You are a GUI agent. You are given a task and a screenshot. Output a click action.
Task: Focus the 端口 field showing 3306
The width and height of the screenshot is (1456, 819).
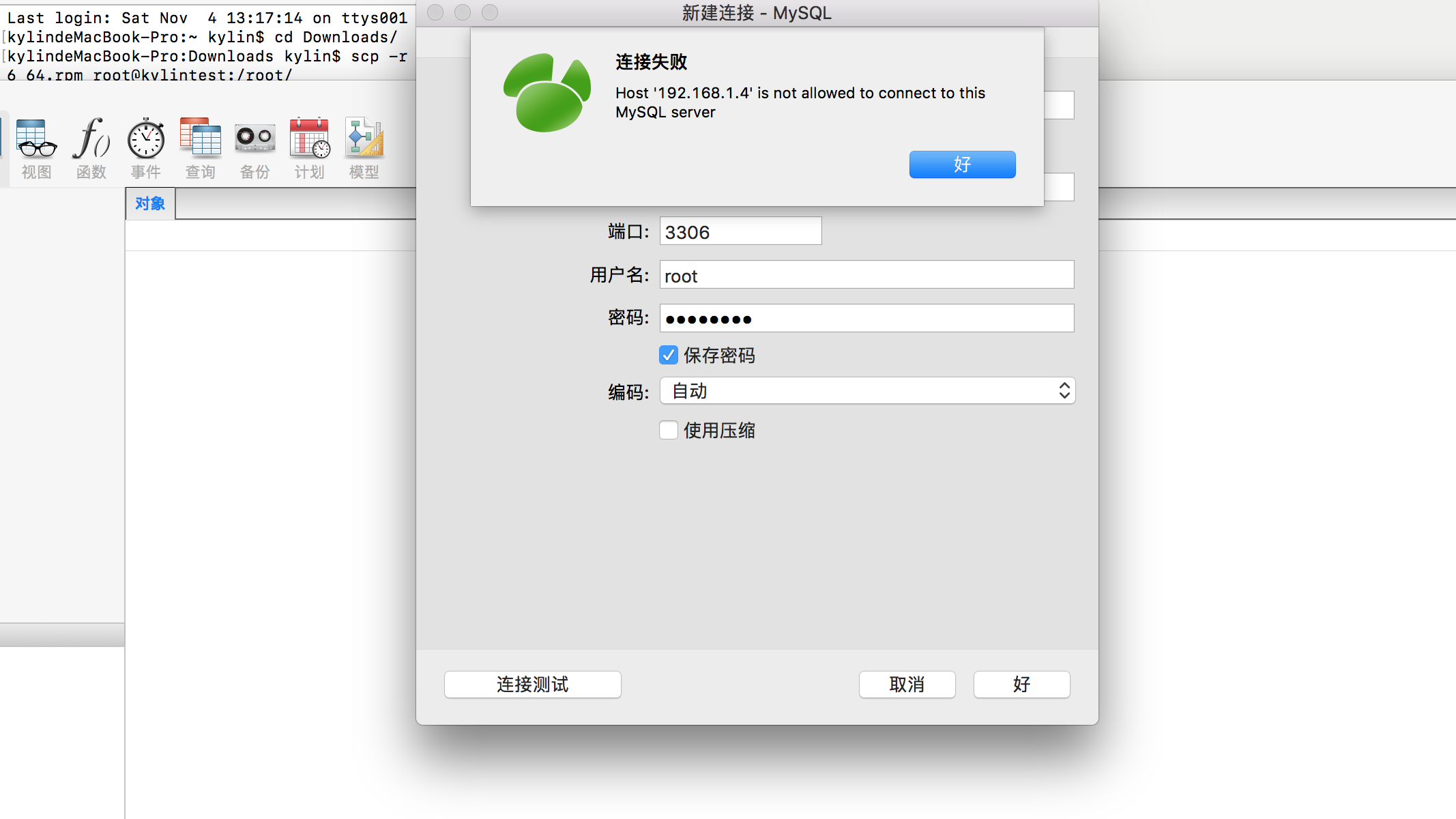tap(740, 231)
